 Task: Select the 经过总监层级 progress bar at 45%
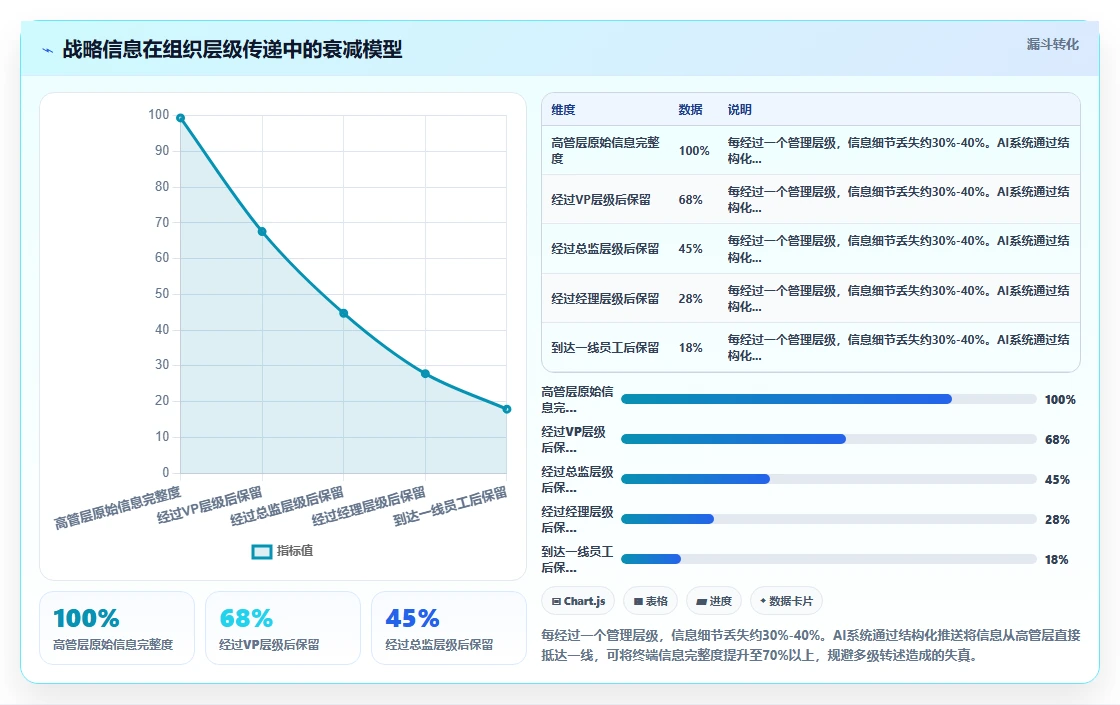(x=829, y=479)
